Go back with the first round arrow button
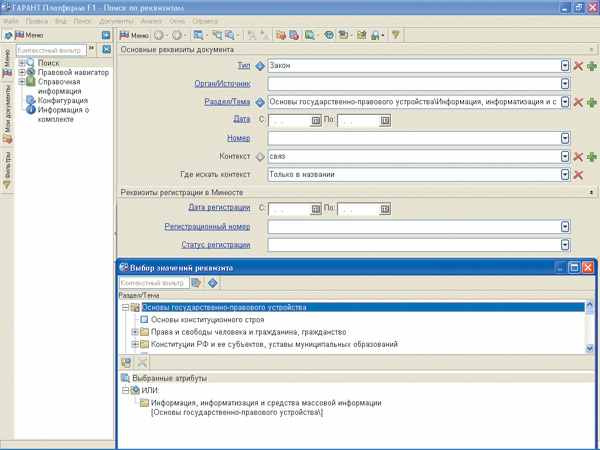600x450 pixels. click(x=158, y=36)
